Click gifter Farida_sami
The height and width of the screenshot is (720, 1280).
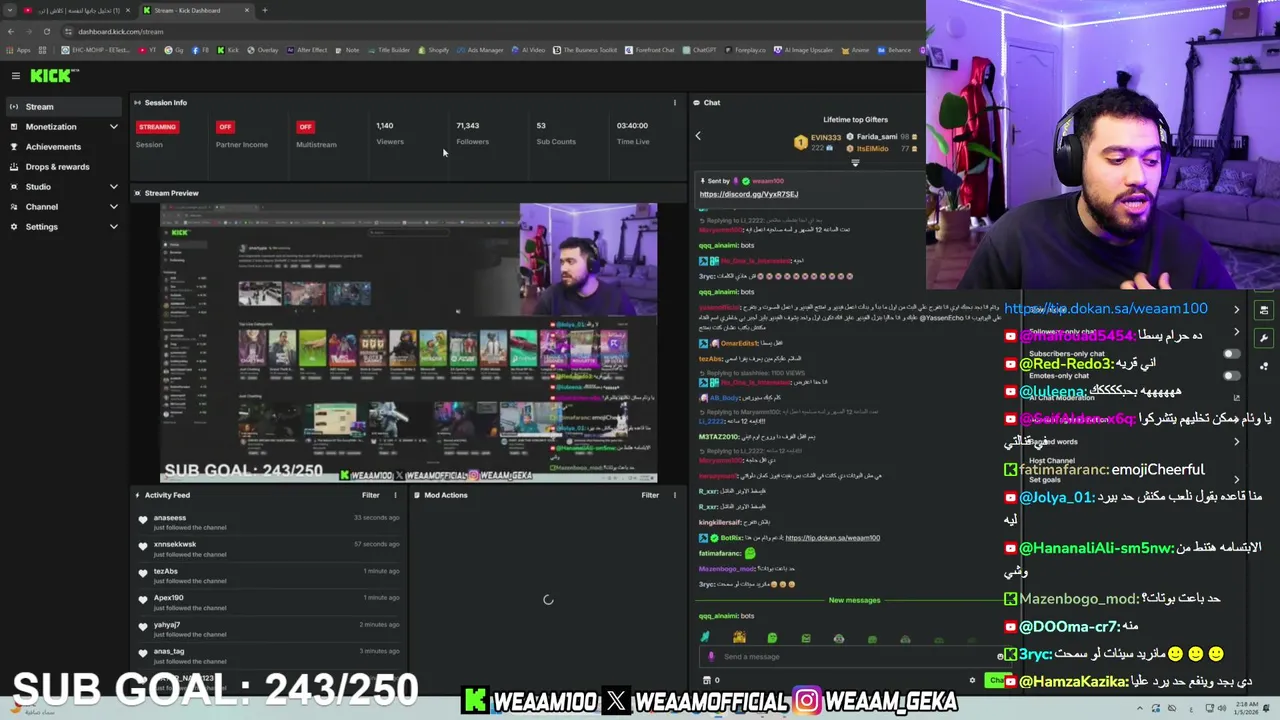[x=876, y=137]
